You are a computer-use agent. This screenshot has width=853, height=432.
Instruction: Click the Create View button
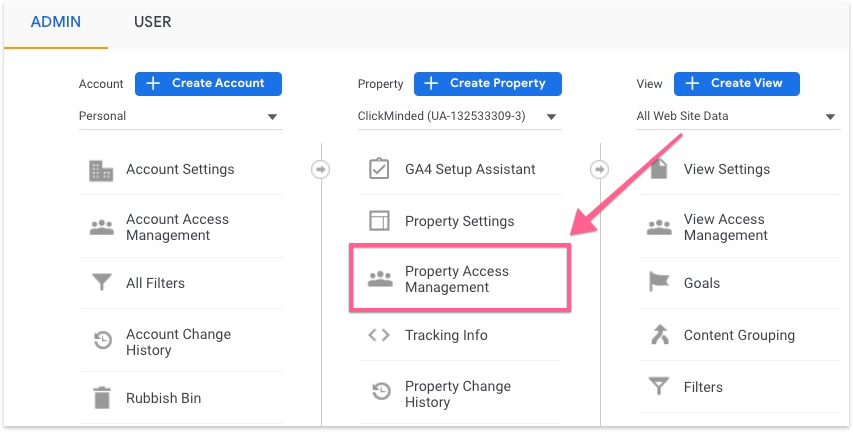point(736,83)
